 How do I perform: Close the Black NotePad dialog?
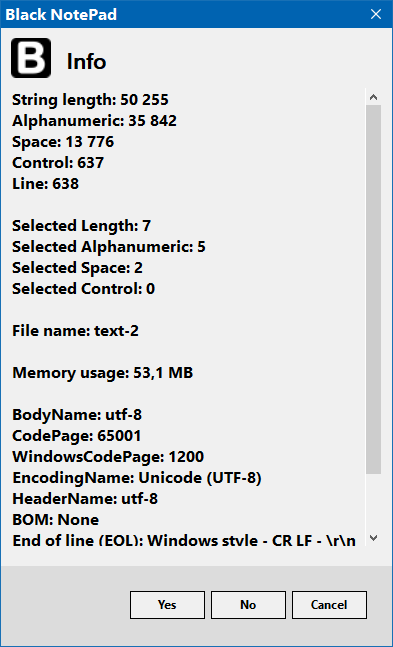(x=376, y=14)
